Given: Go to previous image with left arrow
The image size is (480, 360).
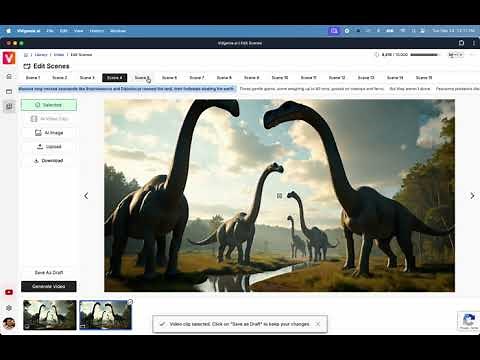Looking at the screenshot, I should (86, 196).
